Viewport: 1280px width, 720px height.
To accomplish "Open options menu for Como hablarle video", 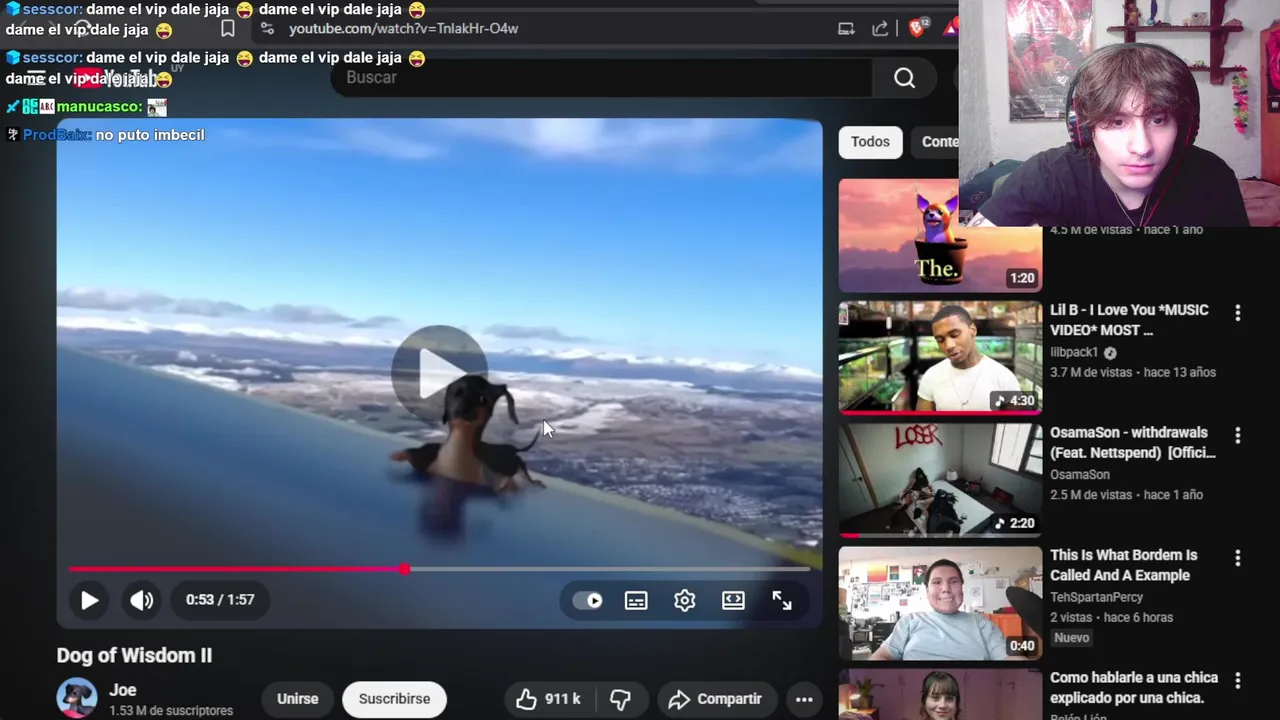I will pyautogui.click(x=1238, y=681).
